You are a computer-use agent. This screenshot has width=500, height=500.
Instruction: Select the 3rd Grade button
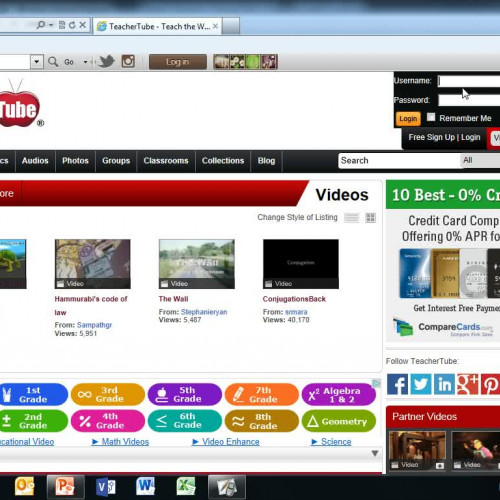[108, 395]
